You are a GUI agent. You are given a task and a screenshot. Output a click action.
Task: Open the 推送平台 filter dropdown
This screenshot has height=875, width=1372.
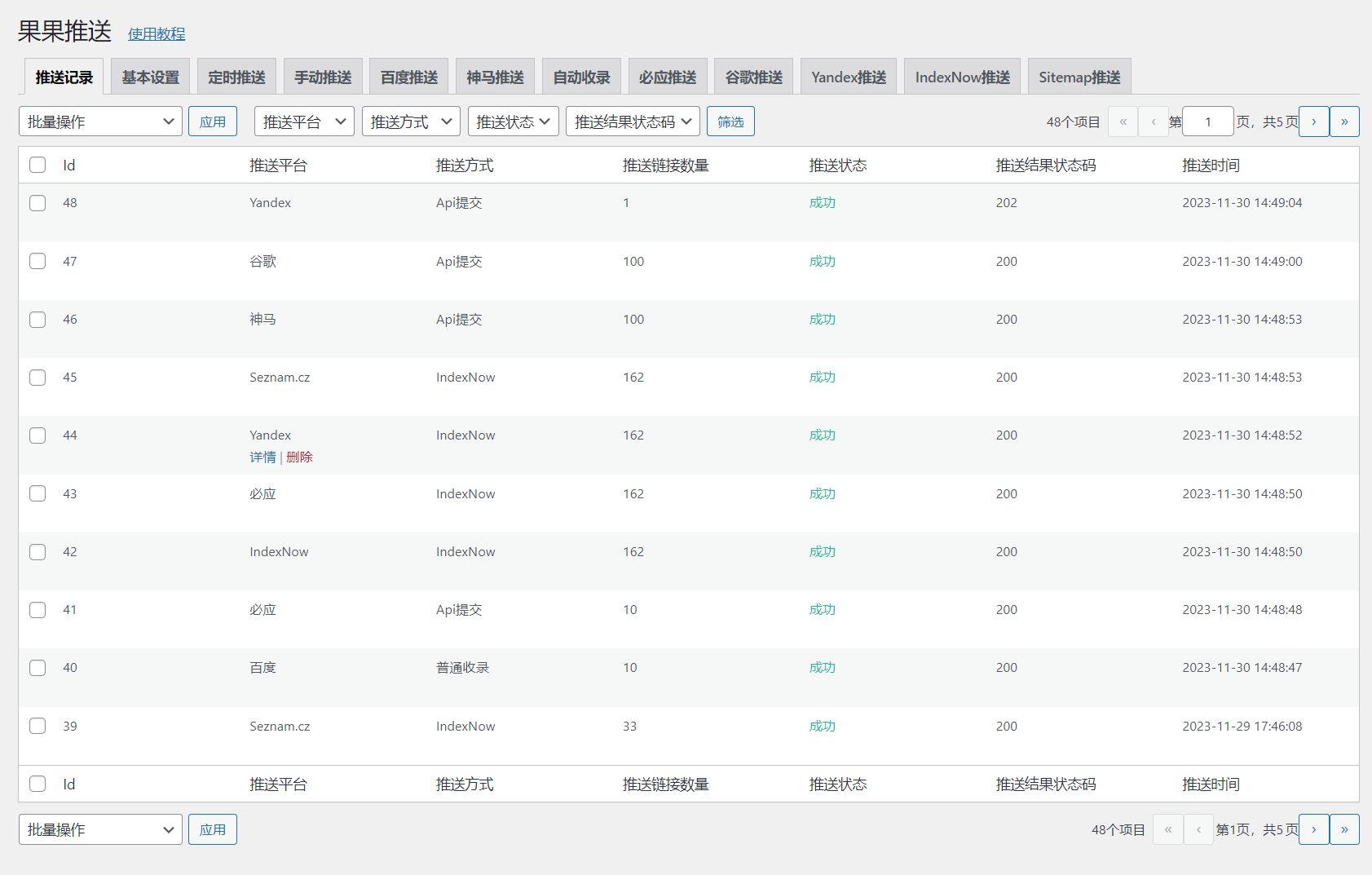pos(304,122)
